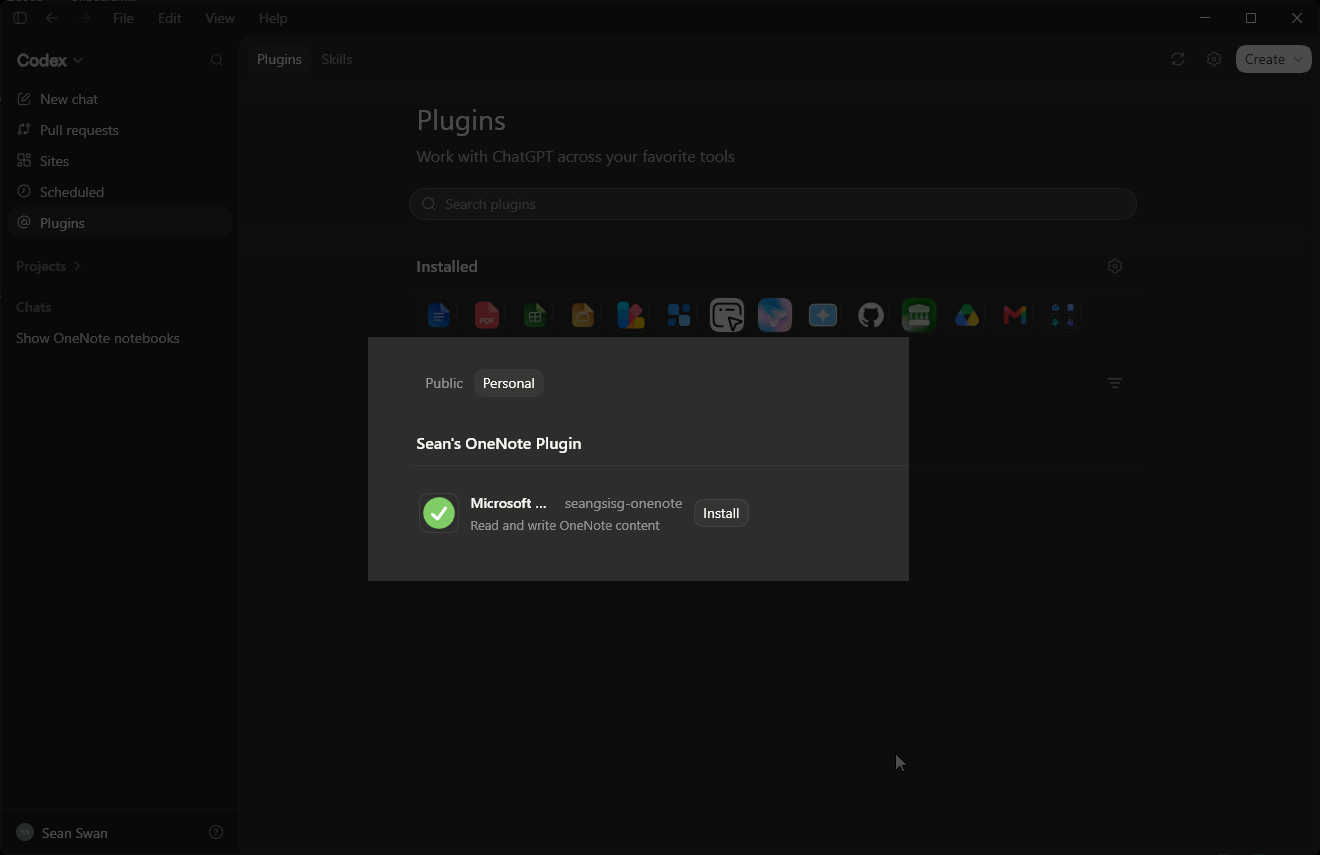This screenshot has width=1320, height=855.
Task: Open the cursor window plugin icon
Action: 727,315
